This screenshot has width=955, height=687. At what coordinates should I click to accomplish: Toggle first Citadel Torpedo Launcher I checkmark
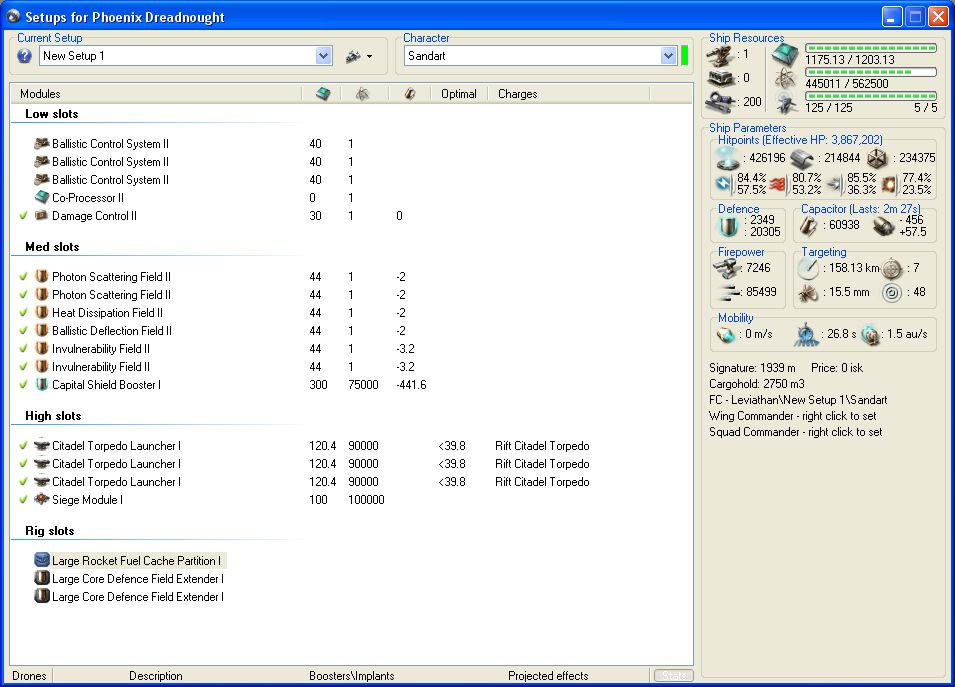[23, 445]
